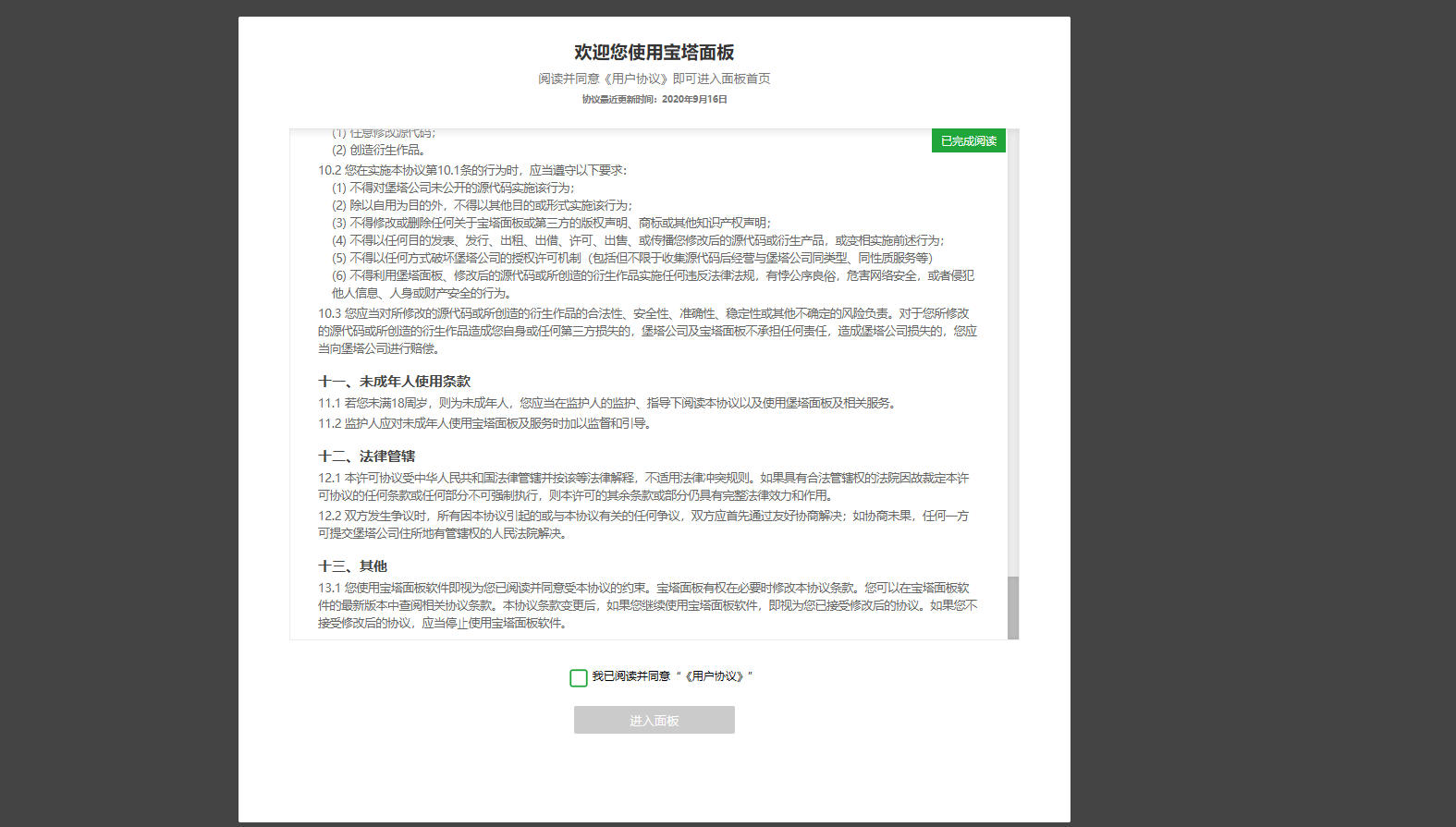Click clause 10.2 requirements line
Viewport: 1456px width, 827px height.
(x=472, y=170)
